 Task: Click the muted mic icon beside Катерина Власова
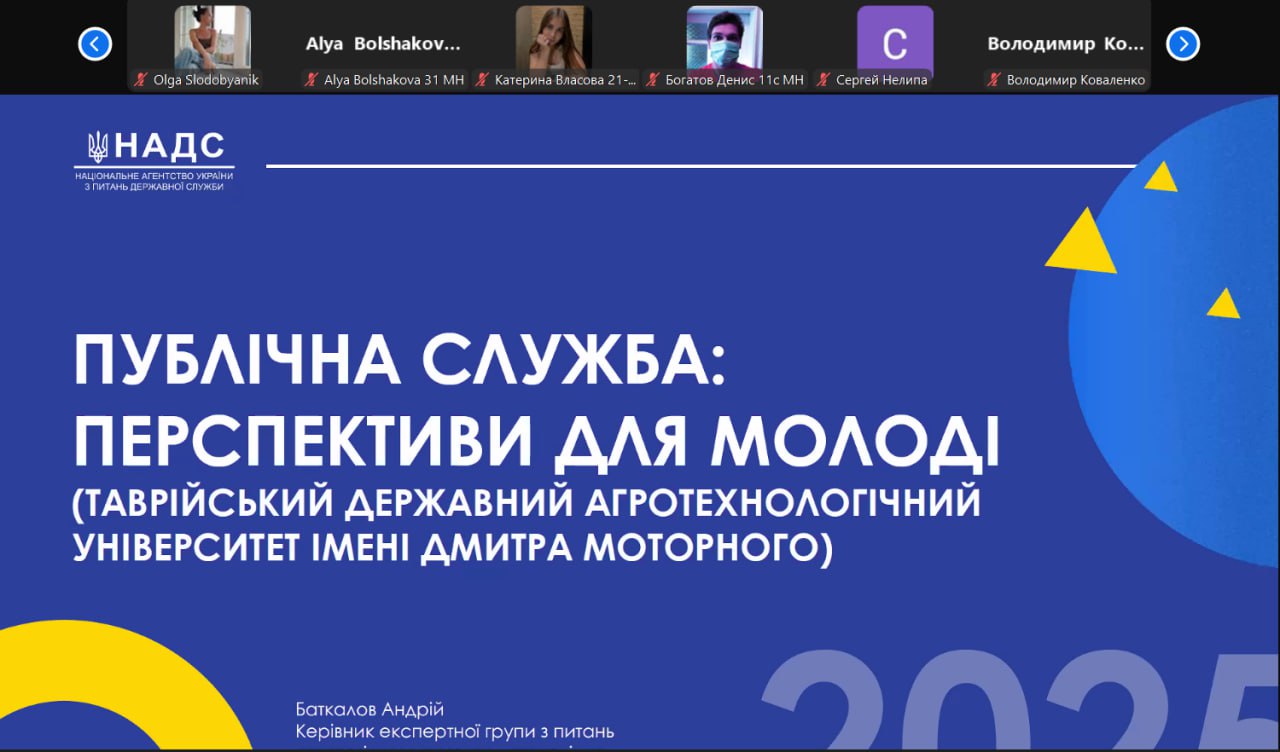(483, 80)
